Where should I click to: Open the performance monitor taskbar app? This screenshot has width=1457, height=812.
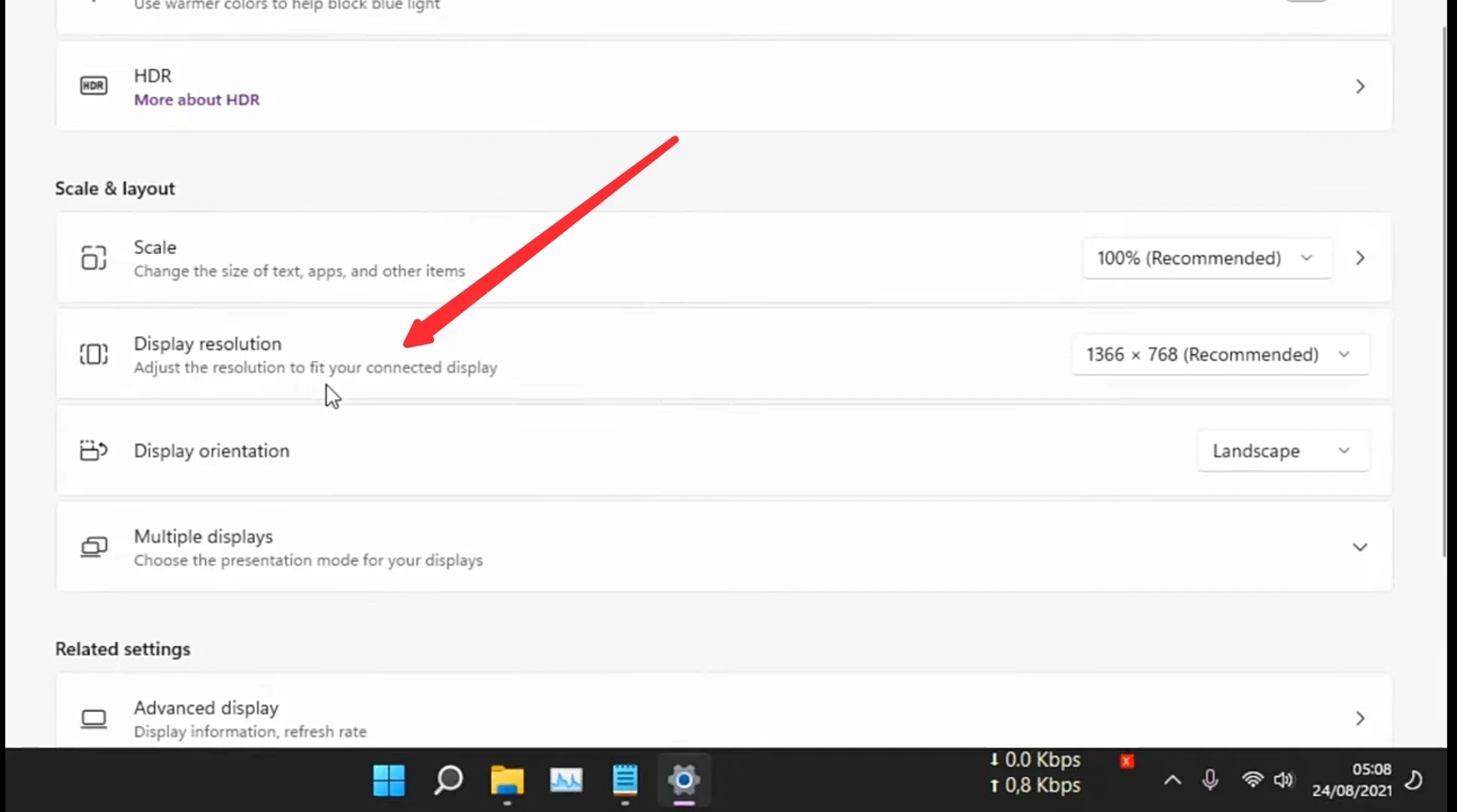coord(566,780)
